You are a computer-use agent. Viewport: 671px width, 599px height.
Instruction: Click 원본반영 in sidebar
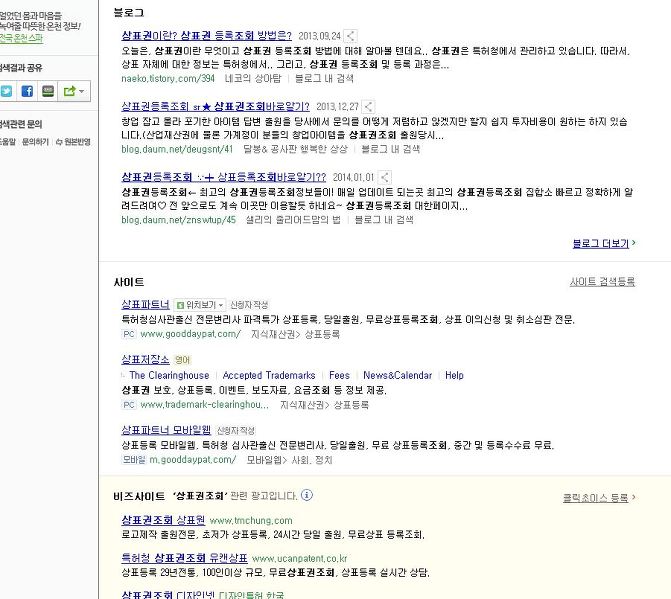[x=74, y=142]
